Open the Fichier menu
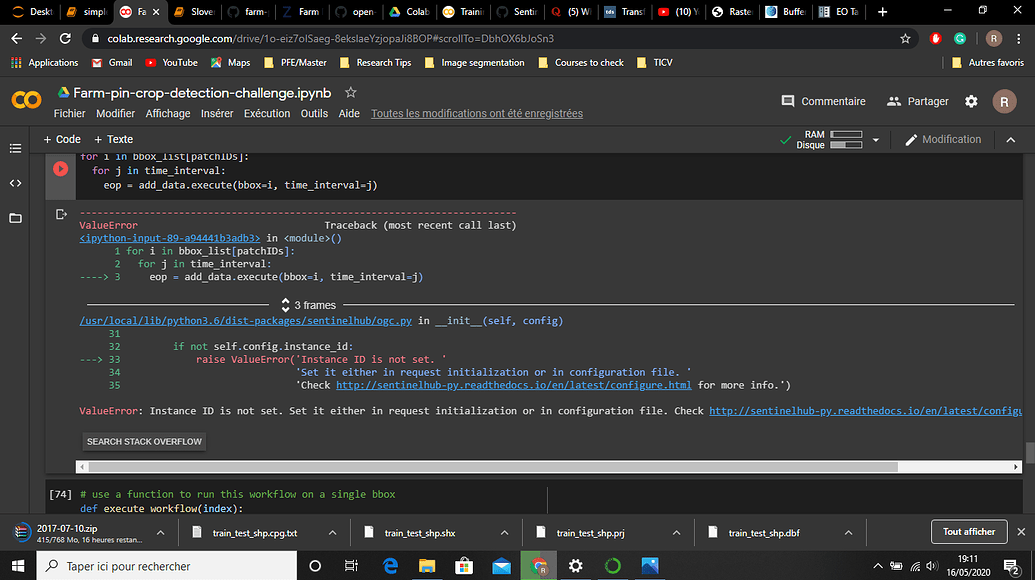Screen dimensions: 1035x580 click(x=69, y=113)
